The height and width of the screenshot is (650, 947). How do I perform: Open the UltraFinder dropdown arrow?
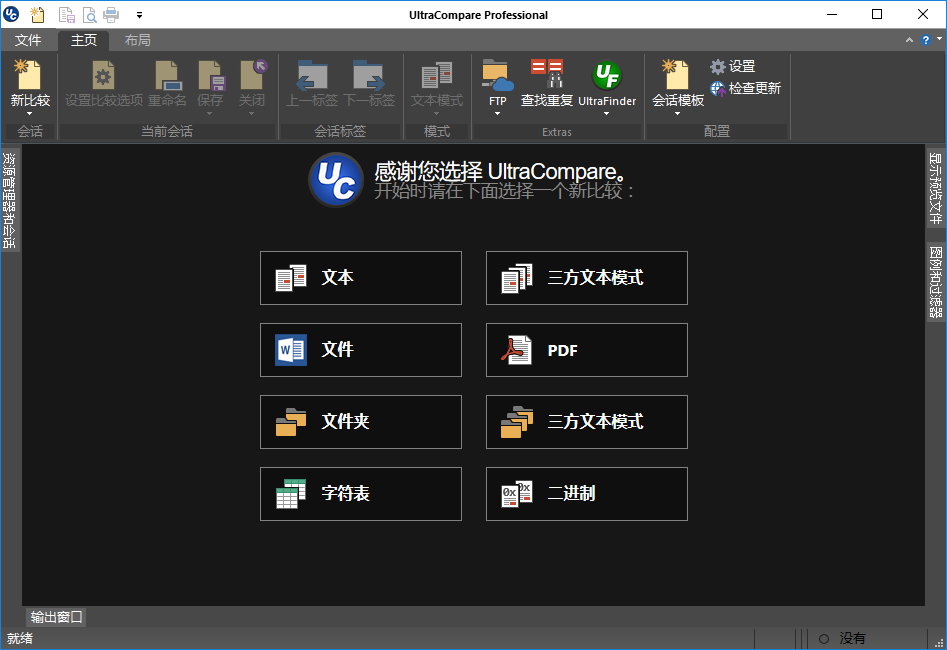(x=607, y=114)
